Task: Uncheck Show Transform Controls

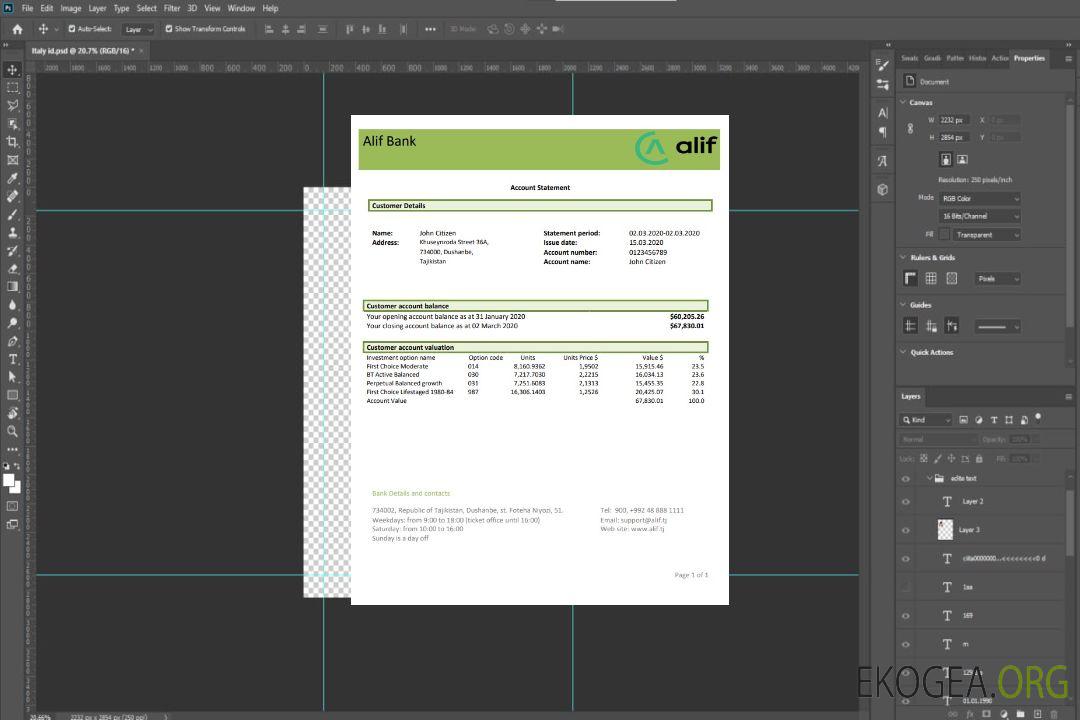Action: 169,29
